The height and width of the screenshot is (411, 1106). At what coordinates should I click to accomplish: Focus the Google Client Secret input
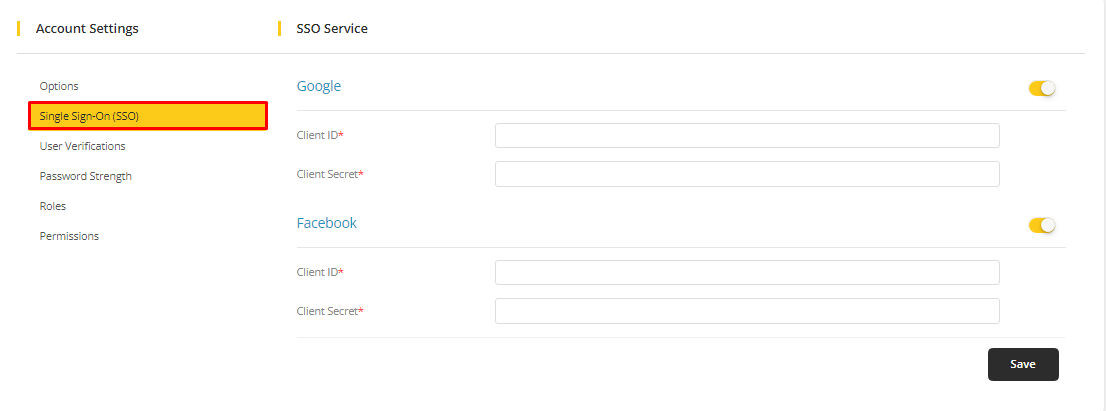coord(747,174)
